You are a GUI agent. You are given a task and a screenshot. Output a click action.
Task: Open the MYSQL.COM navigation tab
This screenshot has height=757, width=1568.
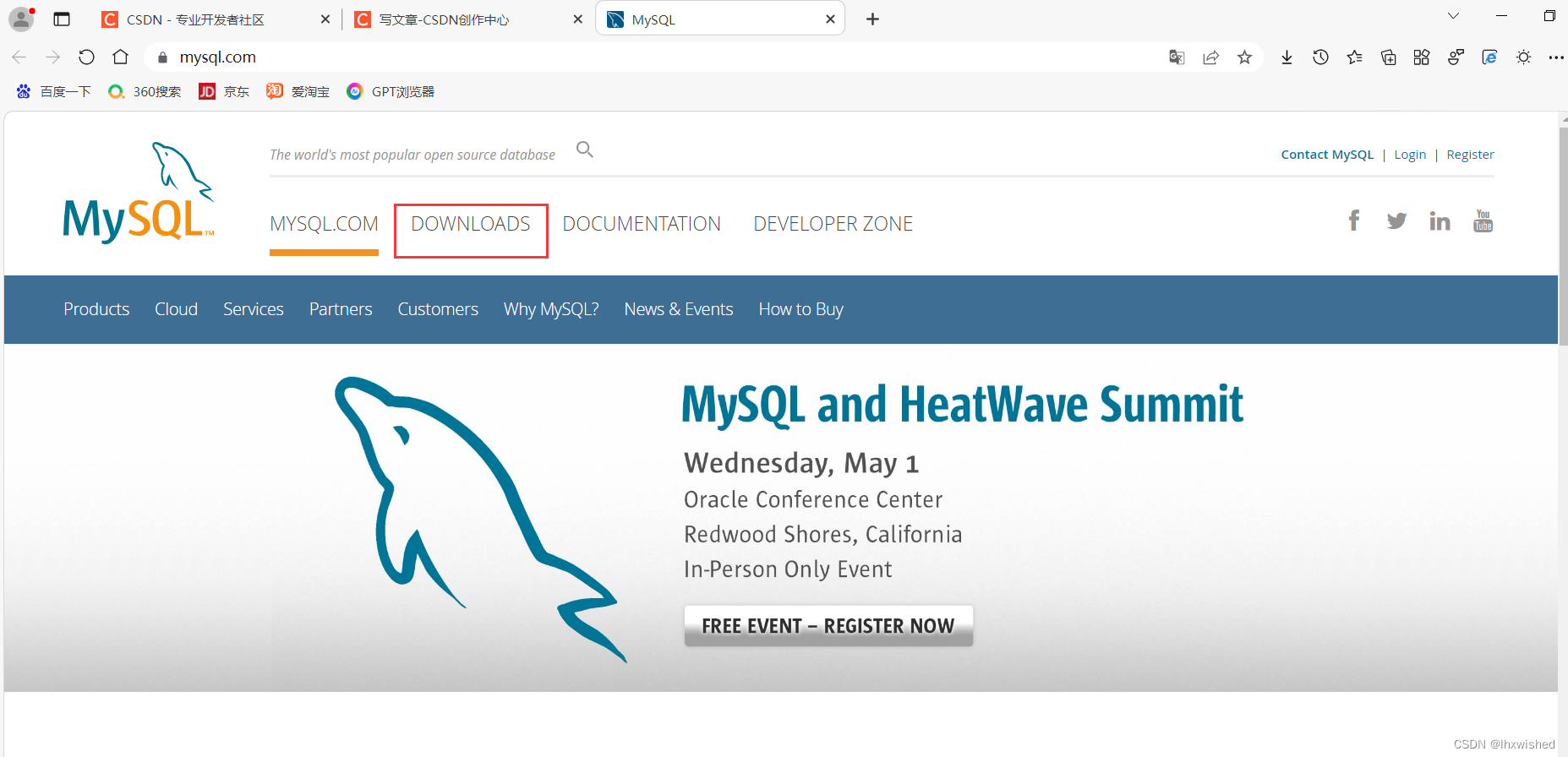[324, 224]
